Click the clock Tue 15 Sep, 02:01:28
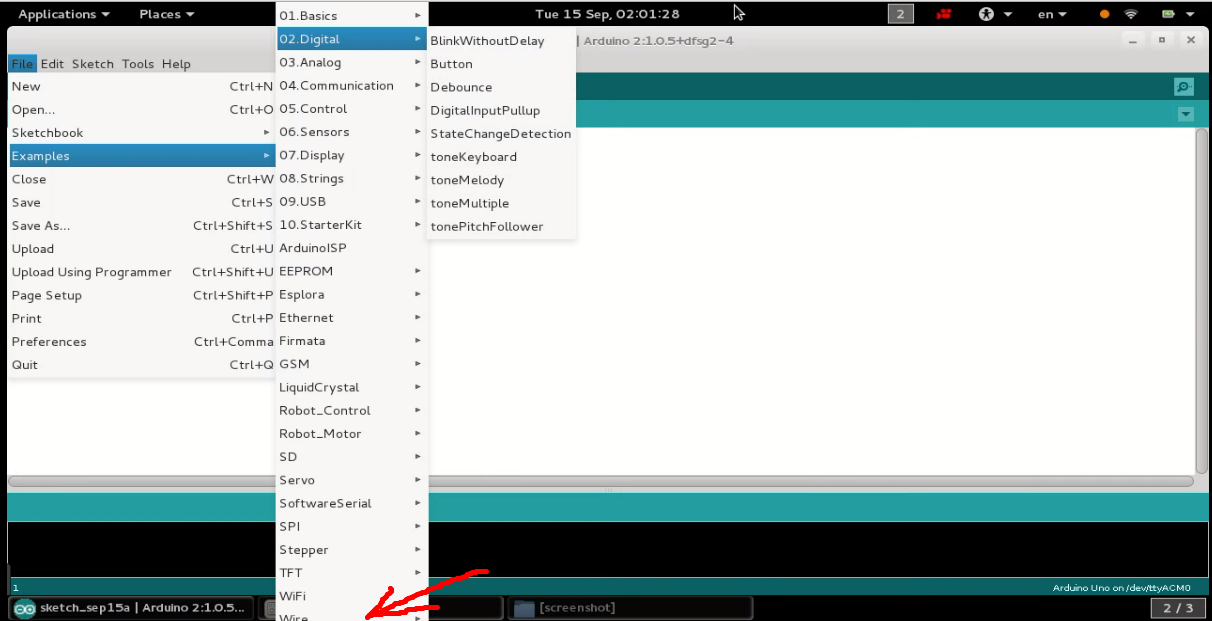This screenshot has width=1212, height=621. 607,14
